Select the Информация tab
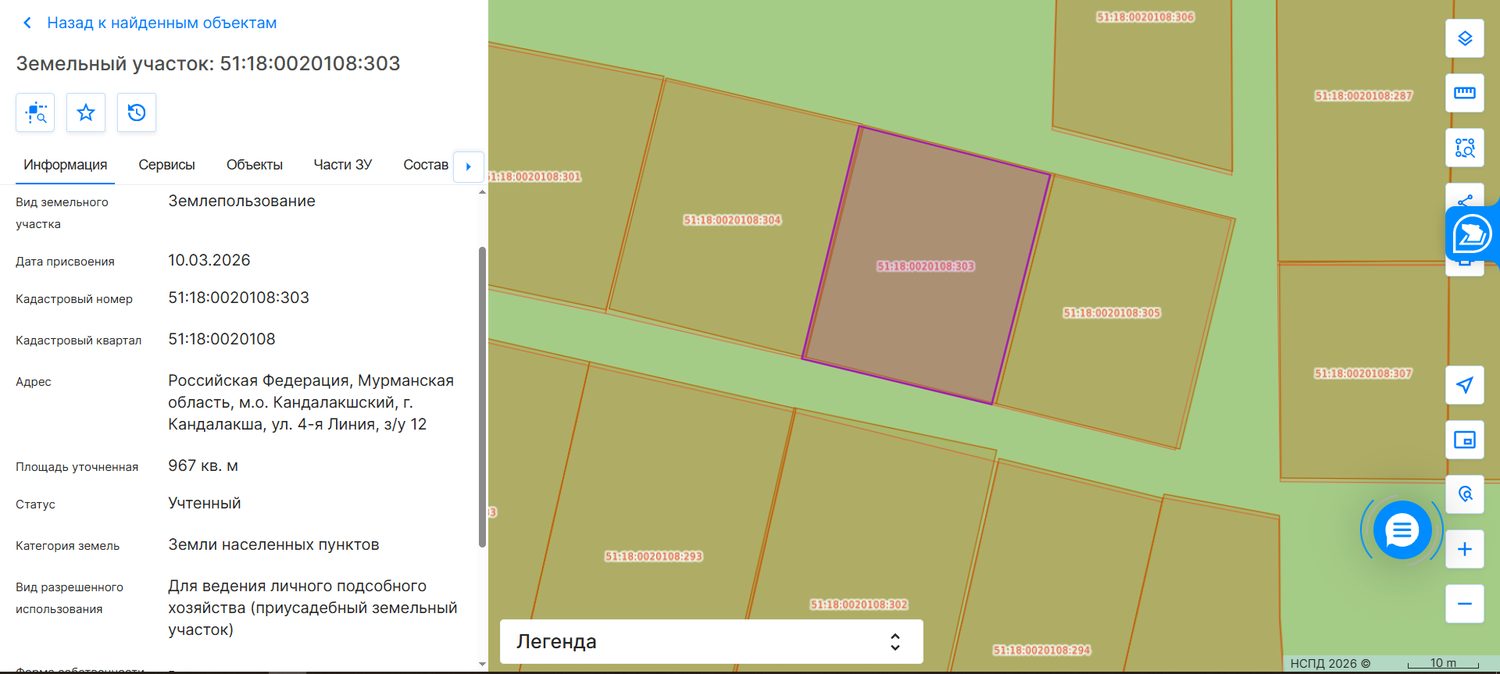The width and height of the screenshot is (1500, 674). coord(65,165)
